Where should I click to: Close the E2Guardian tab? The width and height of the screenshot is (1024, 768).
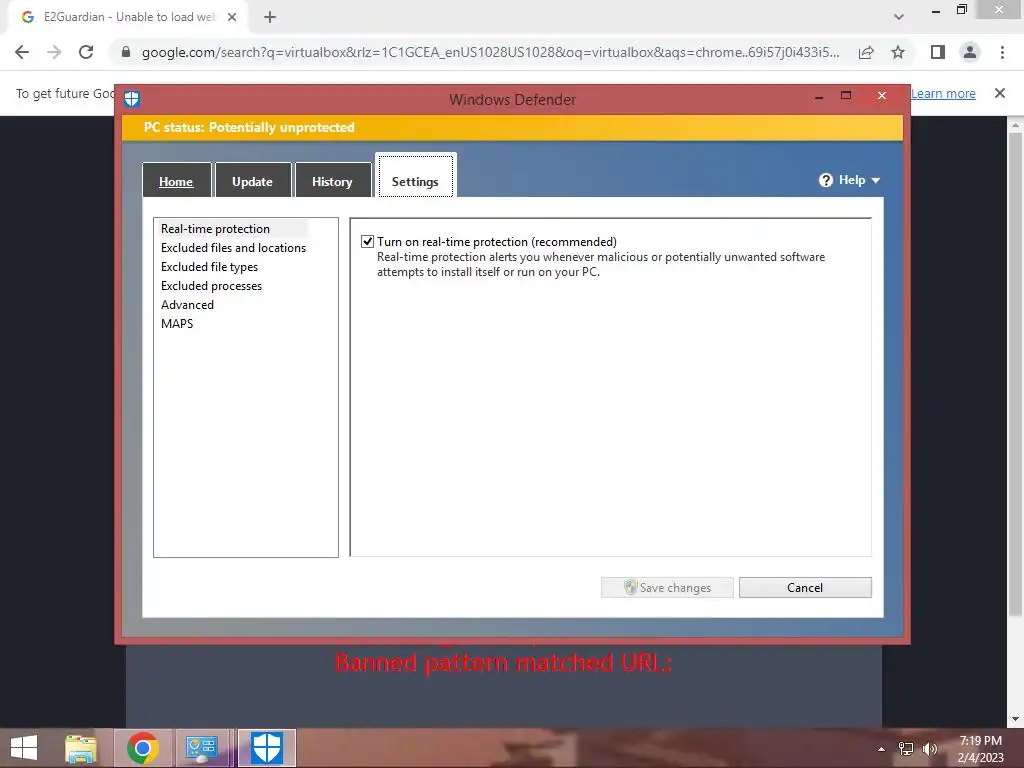232,17
